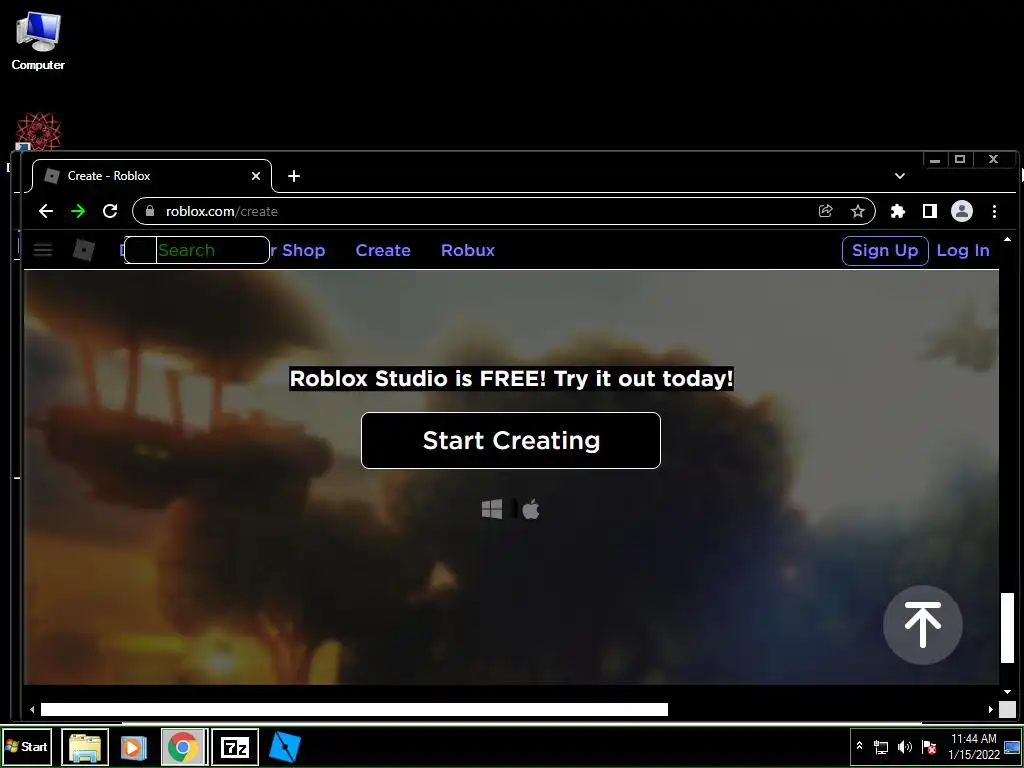Screen dimensions: 1024x768
Task: Click the red star pattern desktop icon
Action: pyautogui.click(x=39, y=131)
